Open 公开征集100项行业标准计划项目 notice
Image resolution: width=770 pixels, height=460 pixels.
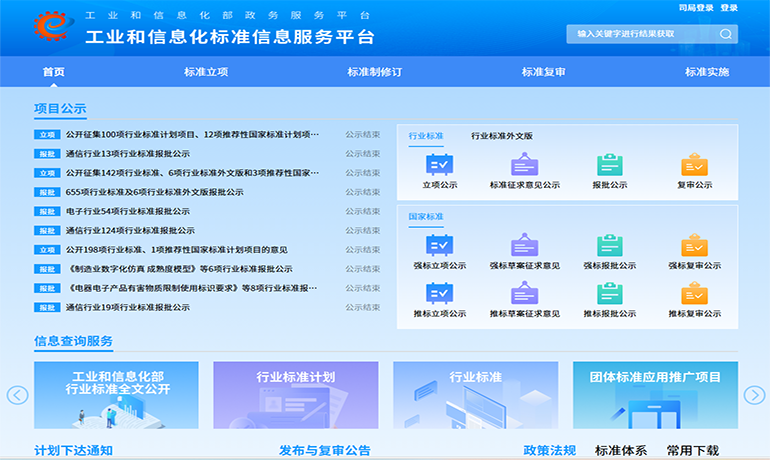click(x=192, y=135)
